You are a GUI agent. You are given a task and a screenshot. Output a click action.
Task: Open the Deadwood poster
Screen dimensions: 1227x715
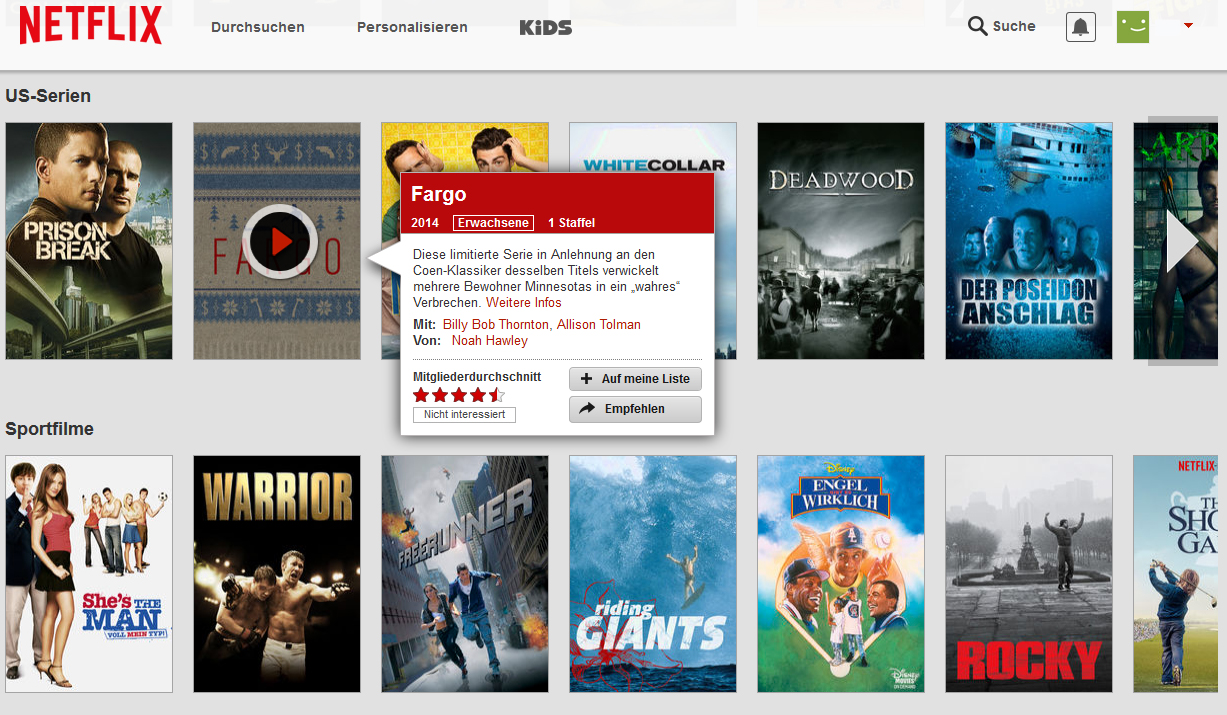click(841, 241)
